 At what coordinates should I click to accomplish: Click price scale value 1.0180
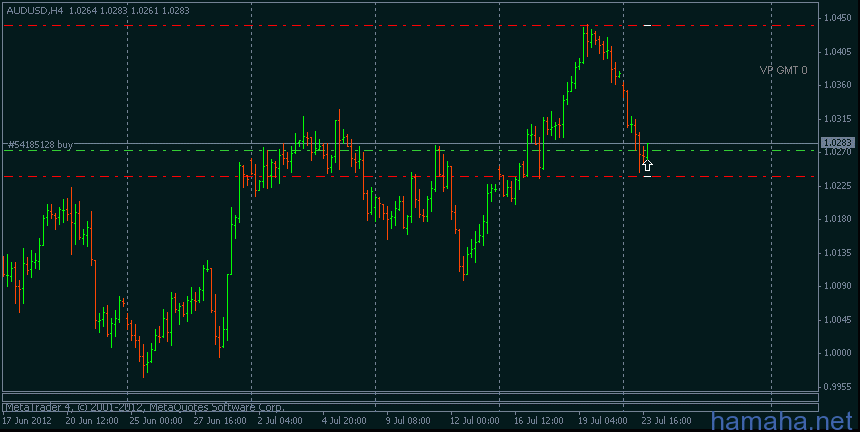838,219
